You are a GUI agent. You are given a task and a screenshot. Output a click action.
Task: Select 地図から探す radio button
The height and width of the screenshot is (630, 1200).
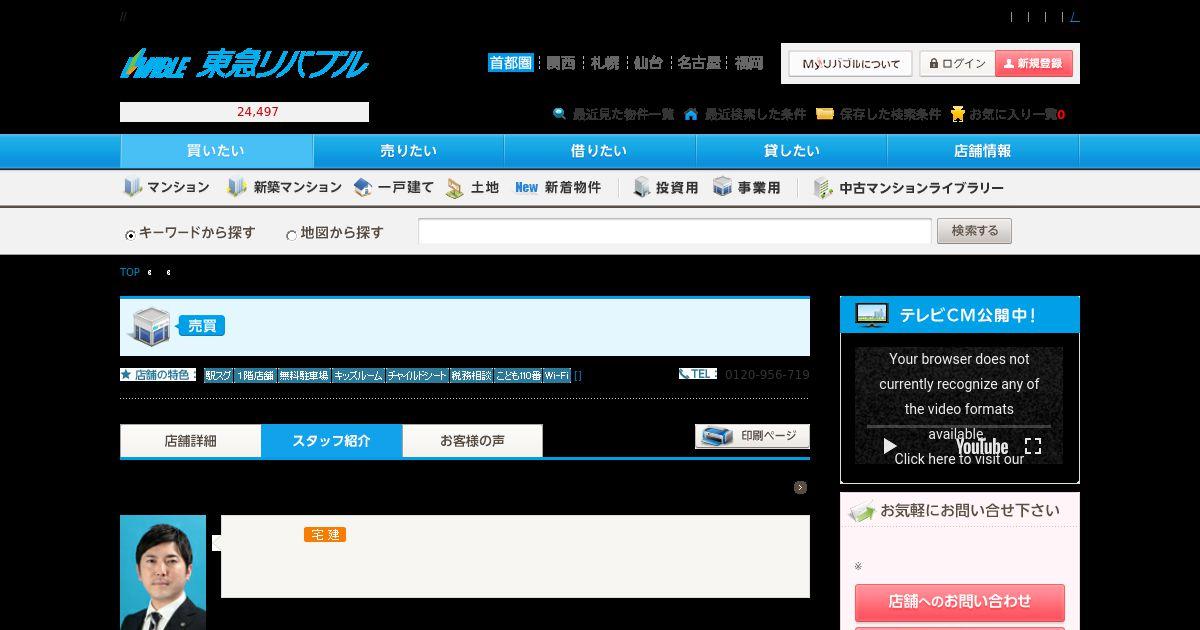pyautogui.click(x=292, y=236)
